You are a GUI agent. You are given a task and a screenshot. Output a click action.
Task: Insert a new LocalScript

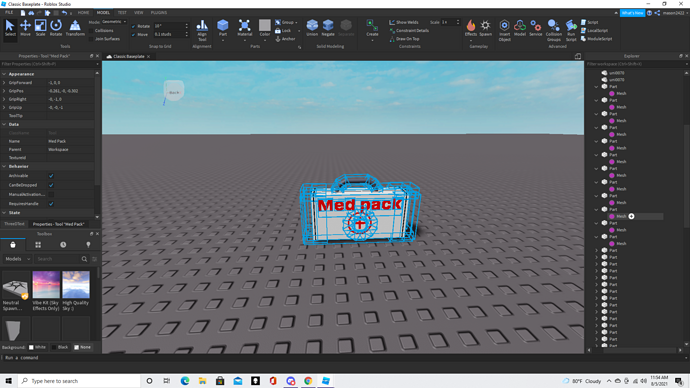pos(594,30)
